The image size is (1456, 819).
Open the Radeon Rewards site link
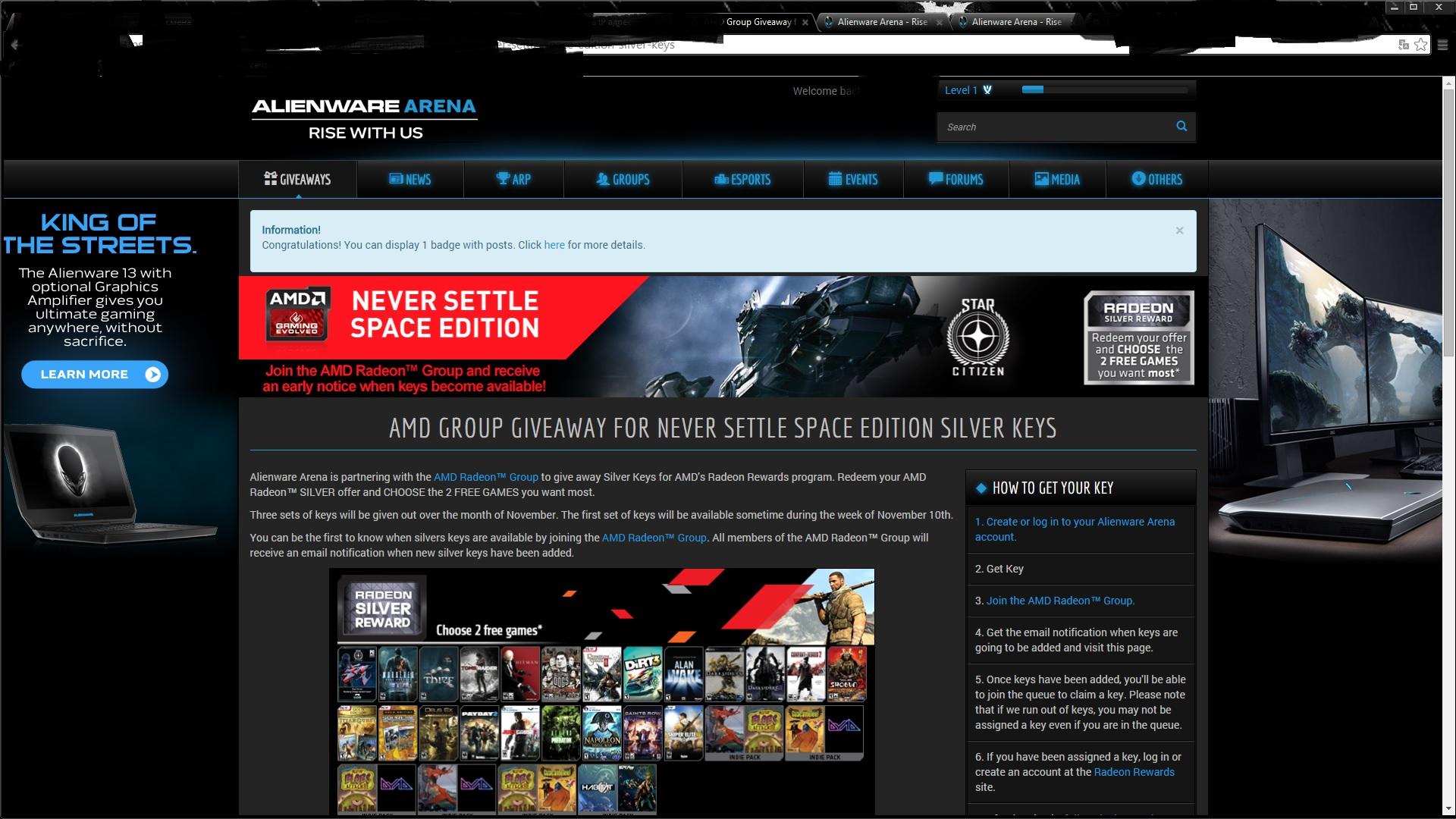click(x=1134, y=772)
